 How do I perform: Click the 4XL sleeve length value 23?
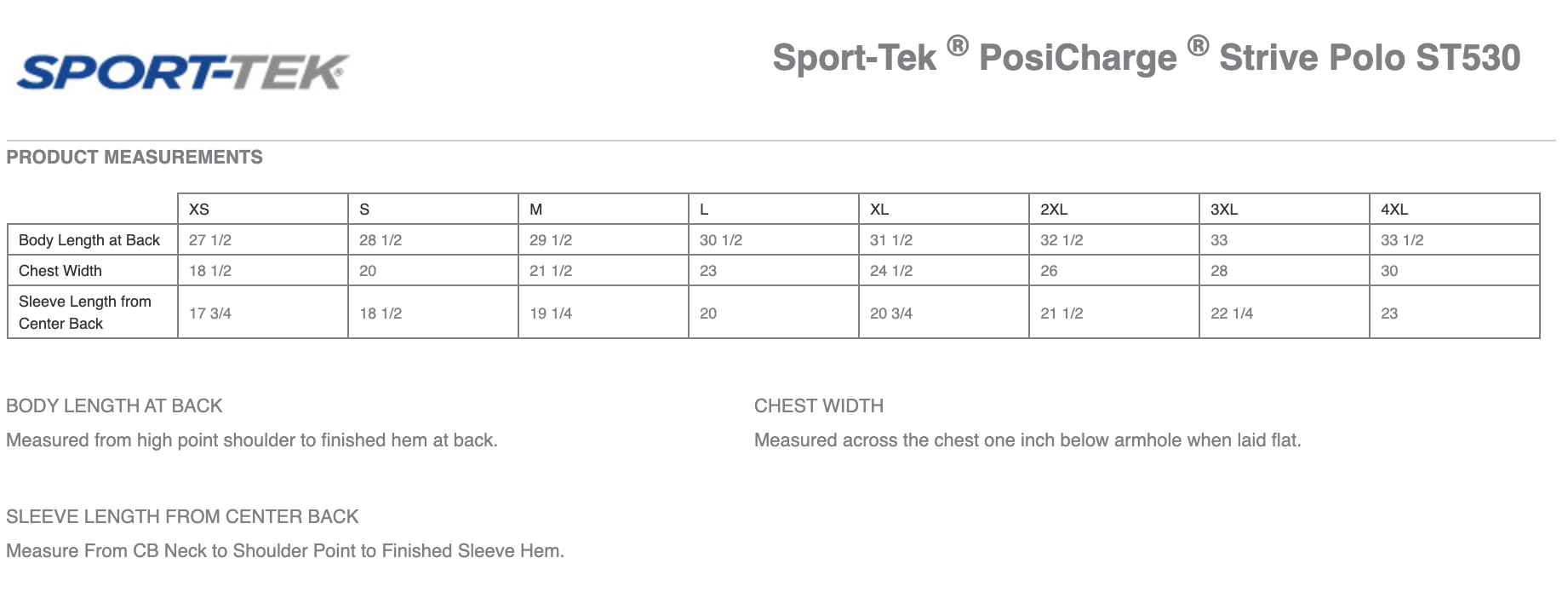pos(1389,313)
